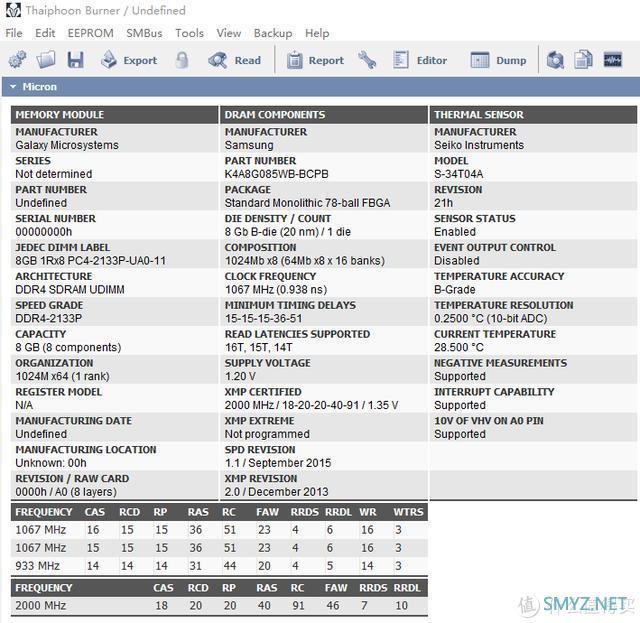The width and height of the screenshot is (640, 623).
Task: Open the View menu
Action: click(x=229, y=33)
